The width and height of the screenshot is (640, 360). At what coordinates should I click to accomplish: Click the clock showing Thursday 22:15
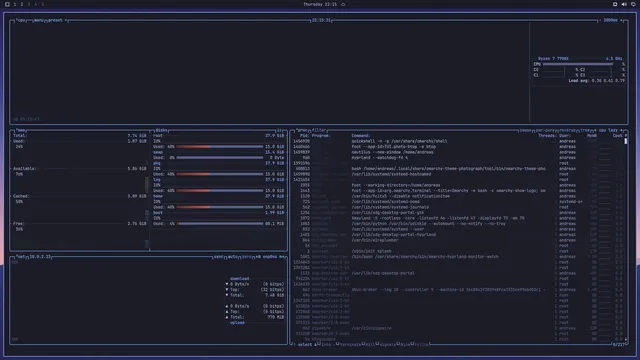320,4
